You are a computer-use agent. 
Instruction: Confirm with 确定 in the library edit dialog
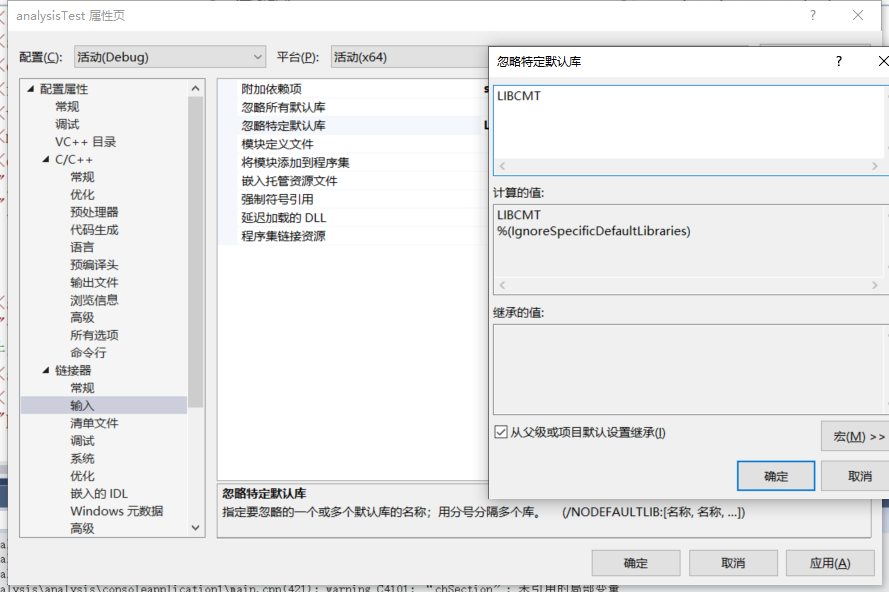point(776,475)
